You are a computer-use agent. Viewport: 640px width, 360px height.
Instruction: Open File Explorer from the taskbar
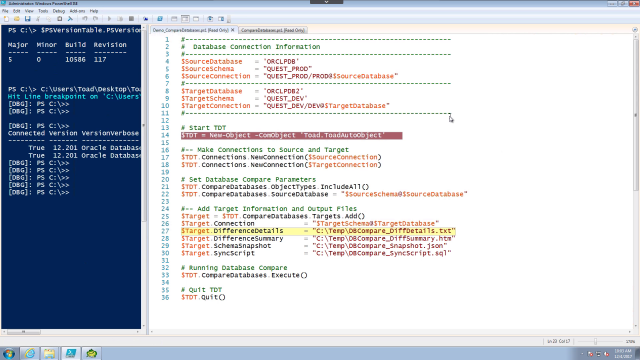50,353
